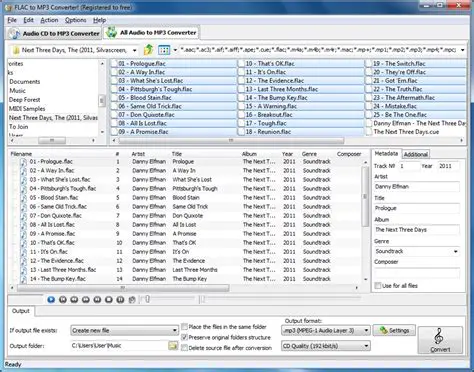This screenshot has height=372, width=474.
Task: Click the Artist field containing Danny Elfman
Action: coord(417,187)
